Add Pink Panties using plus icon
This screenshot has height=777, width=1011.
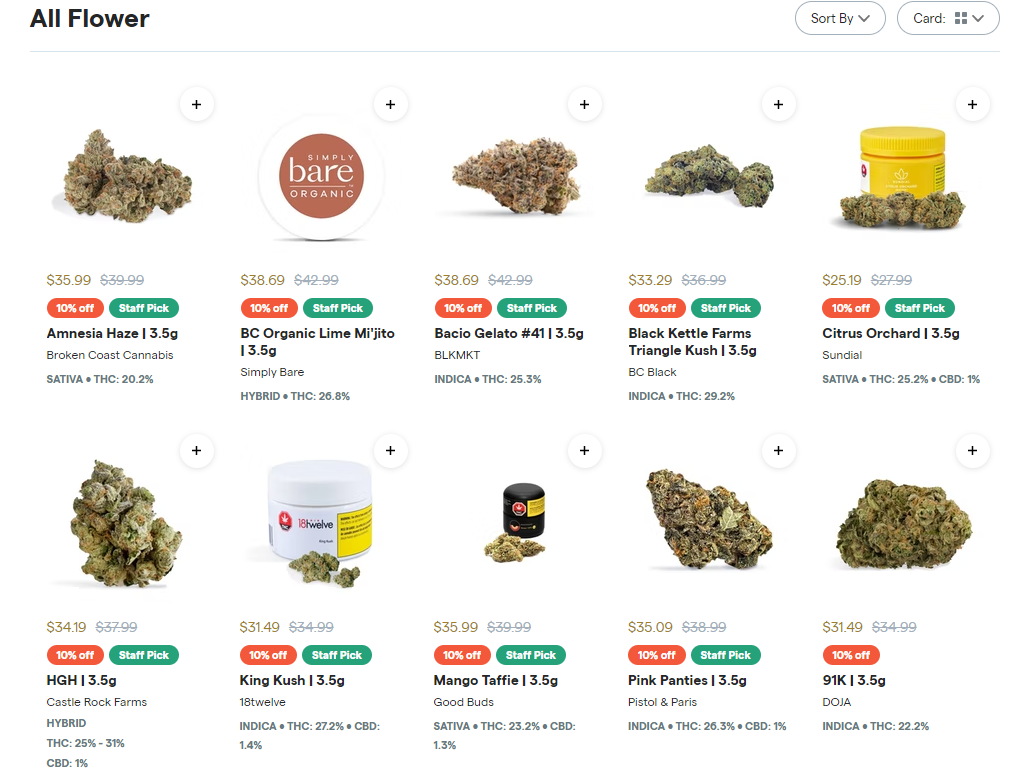point(779,451)
